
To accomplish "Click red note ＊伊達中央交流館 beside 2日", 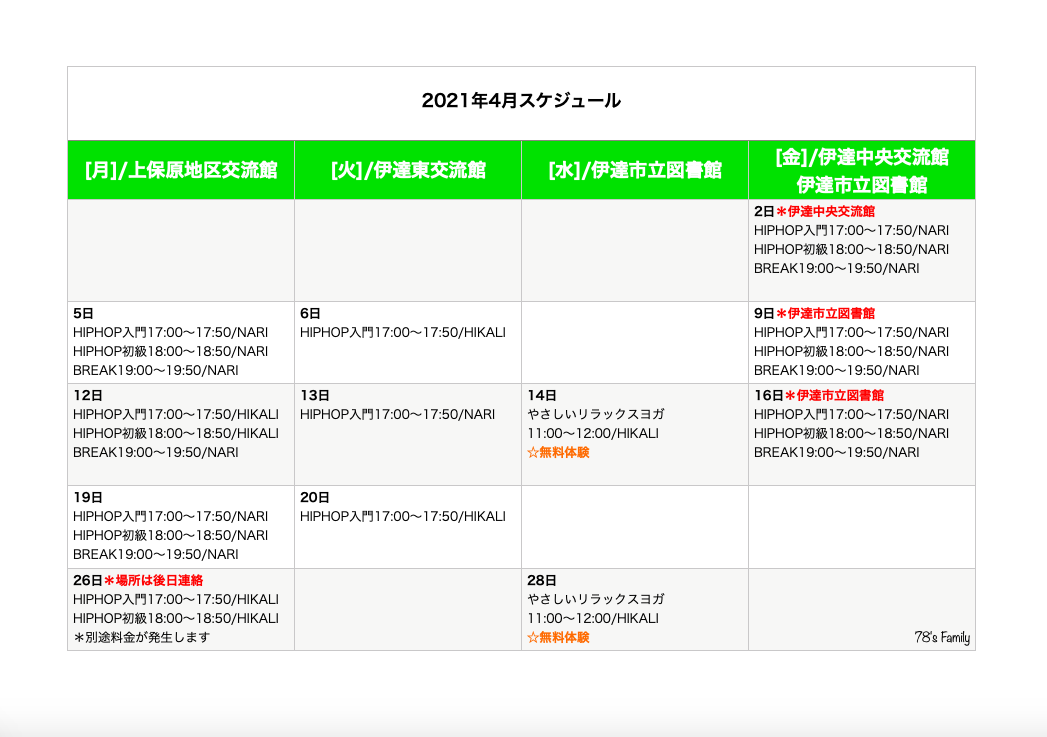I will point(825,212).
